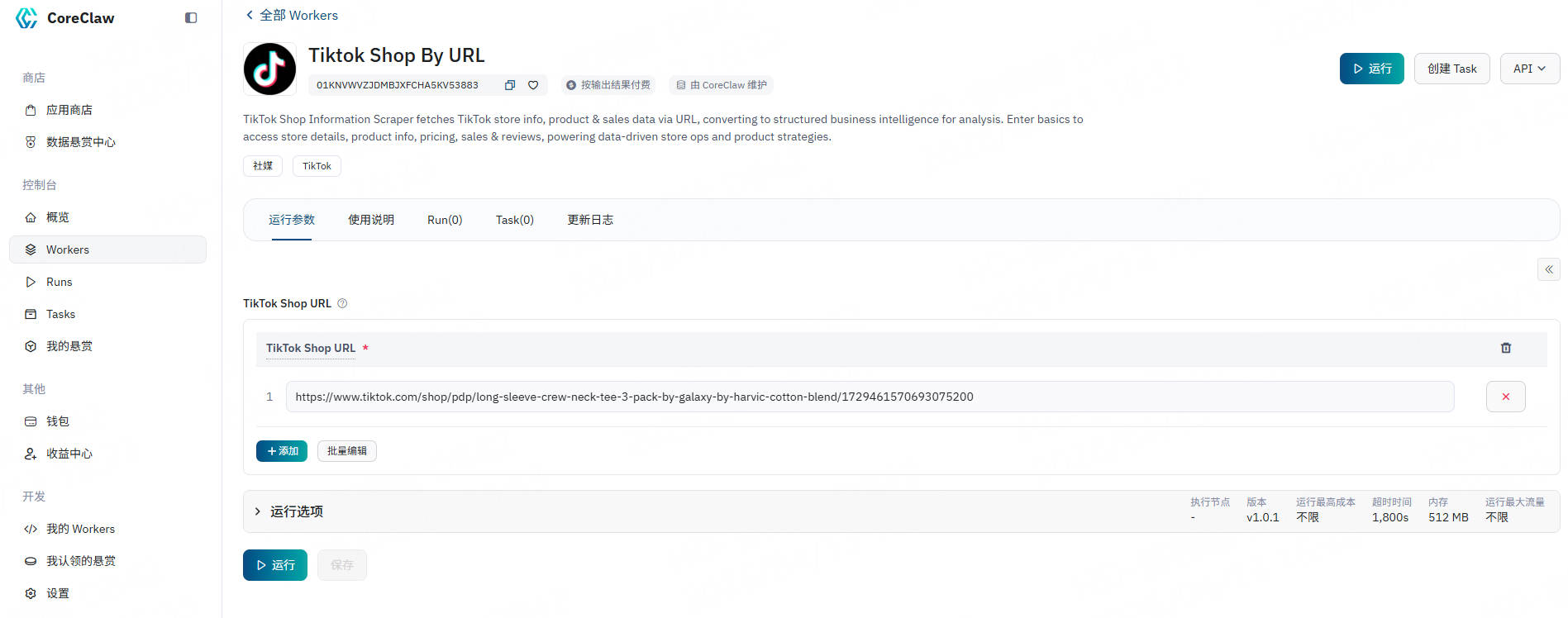Click the TikTok worker logo
The height and width of the screenshot is (618, 1568).
[269, 69]
